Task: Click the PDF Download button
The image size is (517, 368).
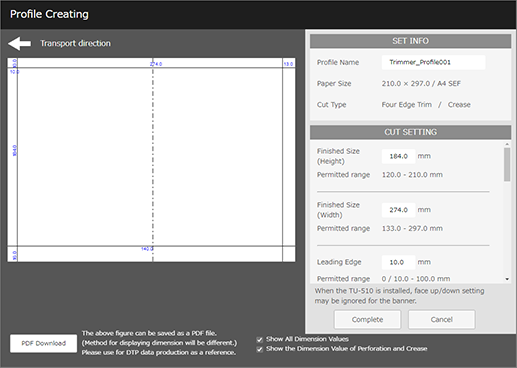Action: pyautogui.click(x=43, y=343)
